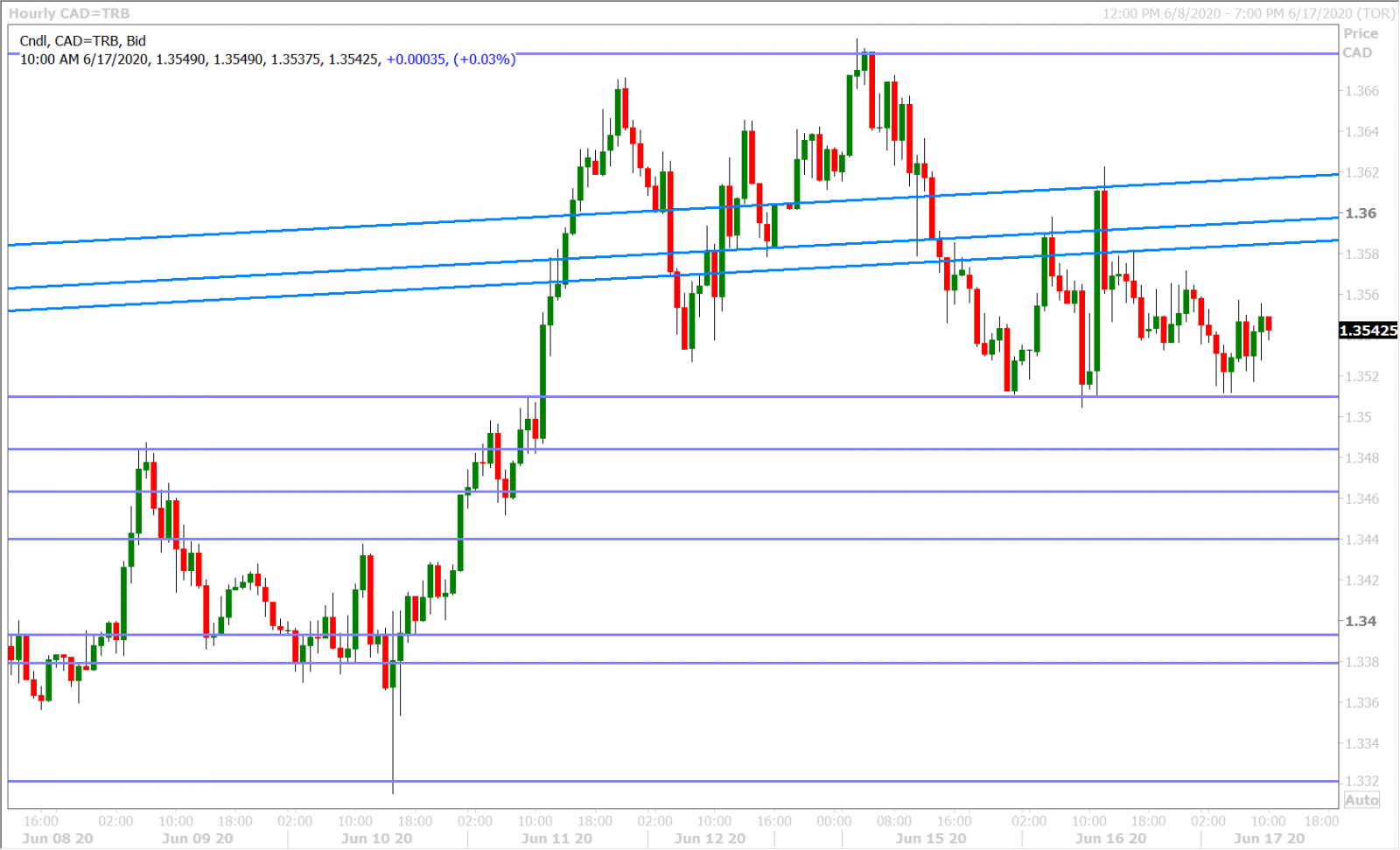The width and height of the screenshot is (1400, 850).
Task: Click the Jun 15 20 date label
Action: pos(931,839)
